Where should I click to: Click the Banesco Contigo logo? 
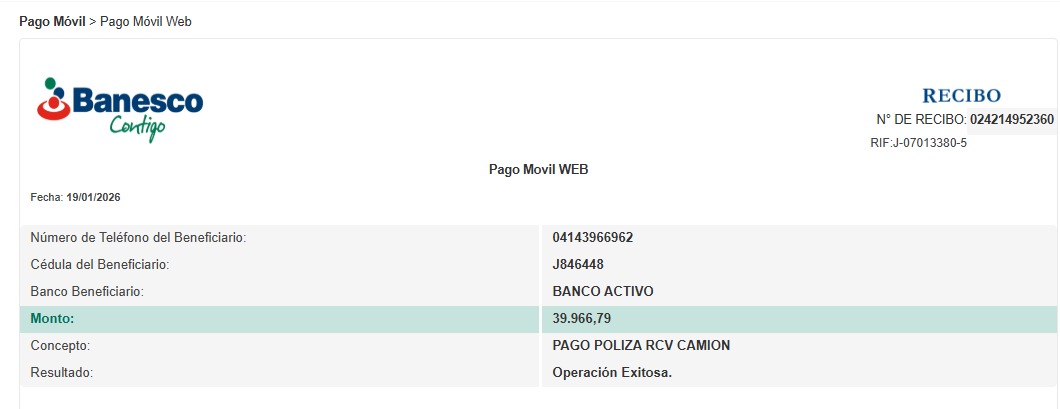[x=120, y=107]
